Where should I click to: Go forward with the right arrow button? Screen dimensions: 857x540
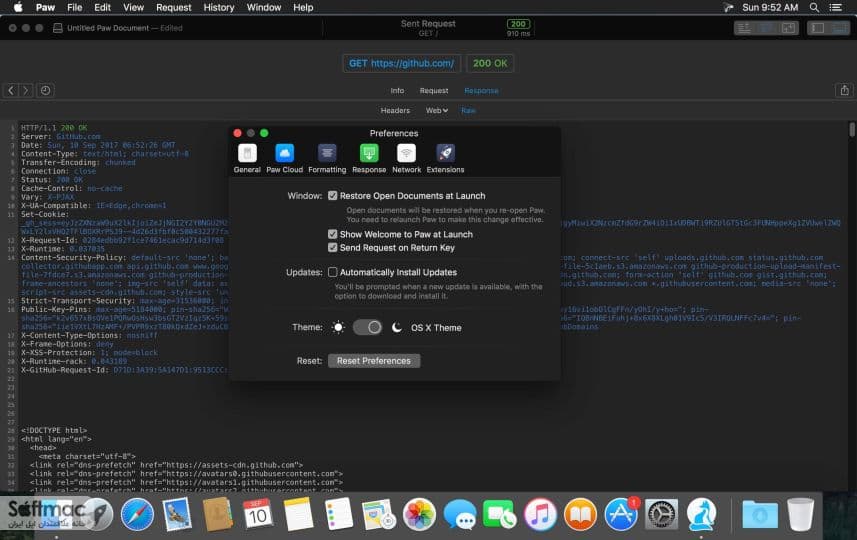click(x=25, y=90)
